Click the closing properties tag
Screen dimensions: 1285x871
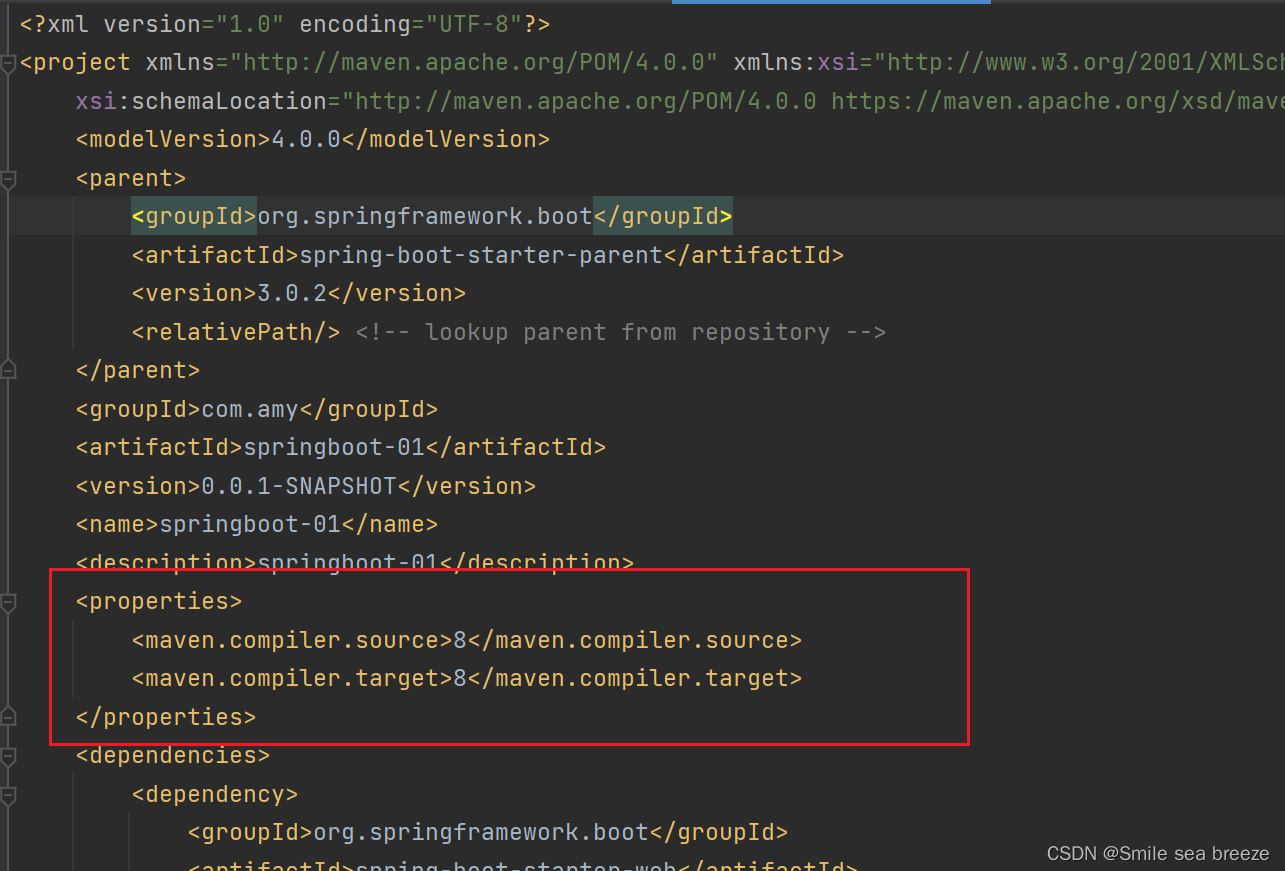pyautogui.click(x=166, y=717)
